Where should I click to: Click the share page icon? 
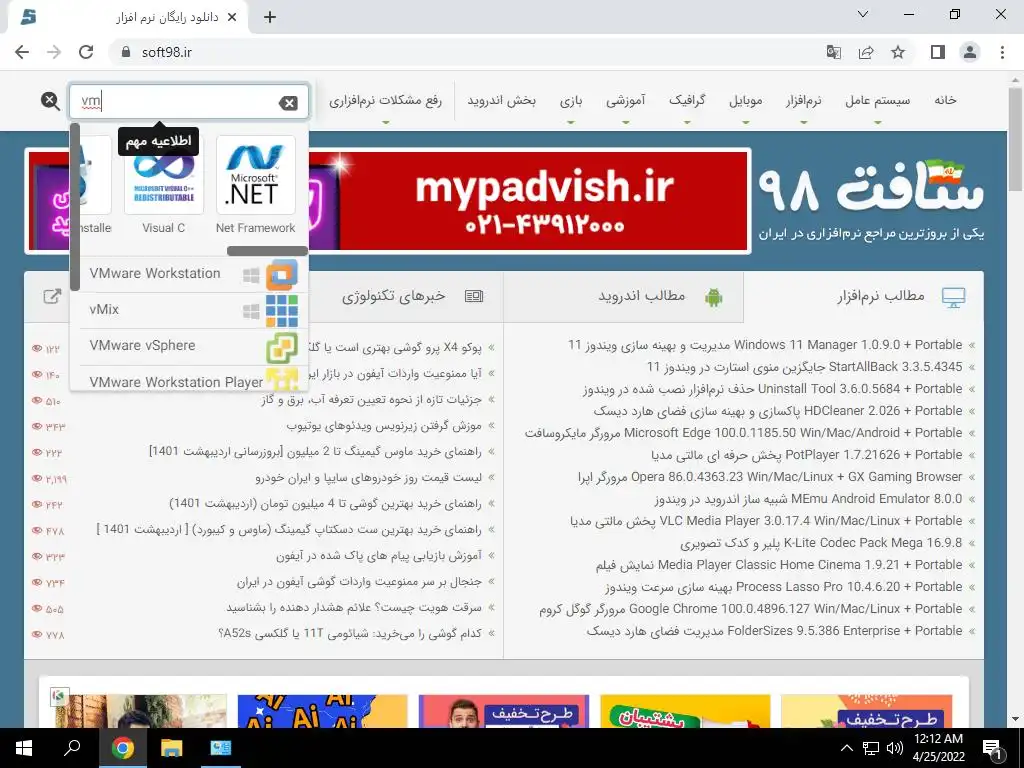click(x=866, y=52)
